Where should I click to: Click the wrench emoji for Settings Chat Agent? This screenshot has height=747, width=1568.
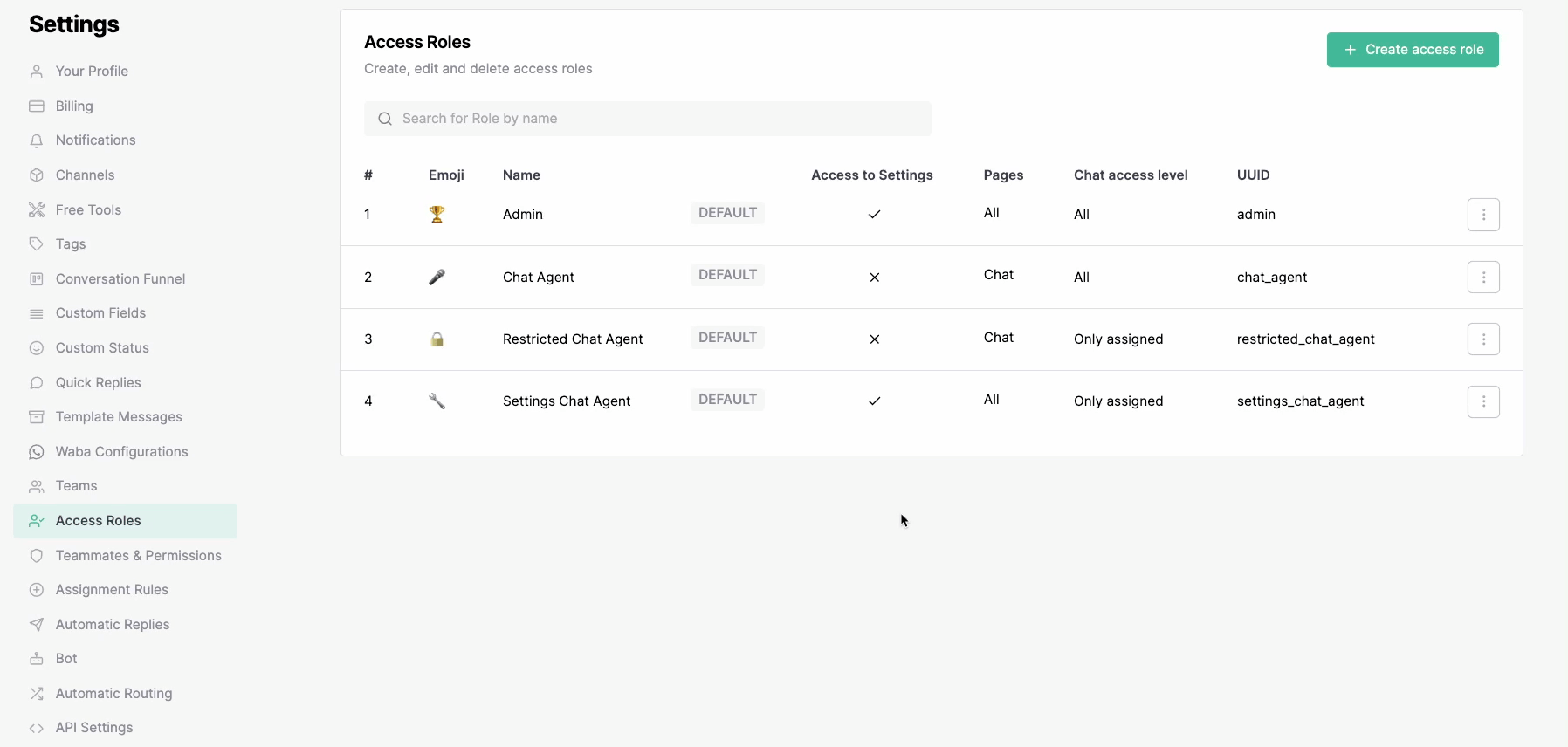tap(437, 401)
